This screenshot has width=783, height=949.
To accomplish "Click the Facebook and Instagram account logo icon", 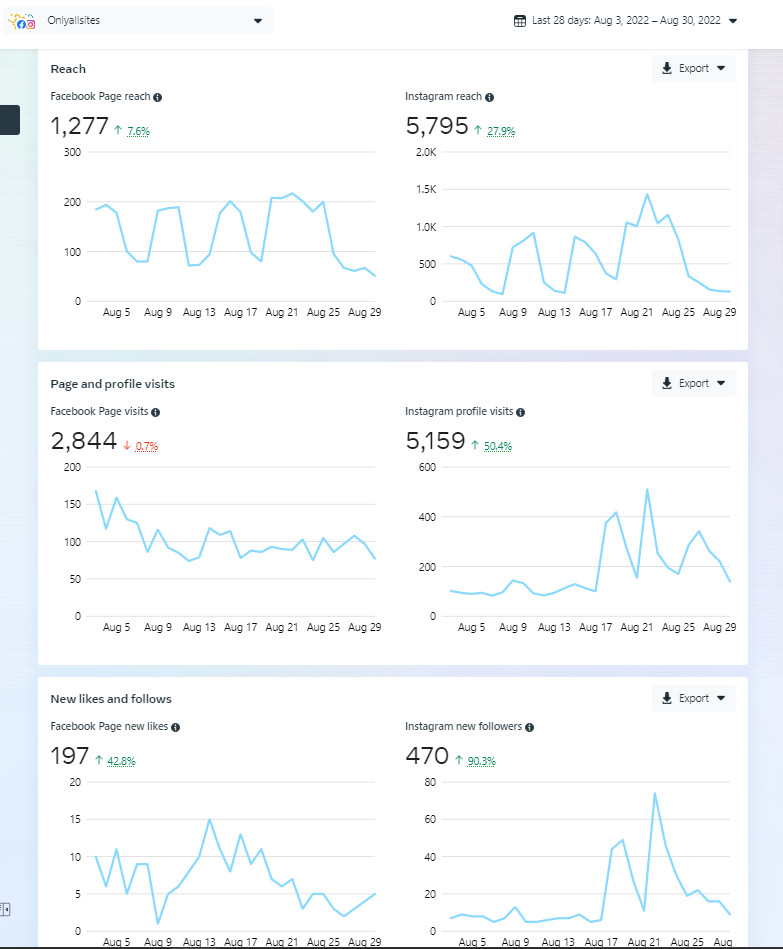I will click(x=26, y=21).
